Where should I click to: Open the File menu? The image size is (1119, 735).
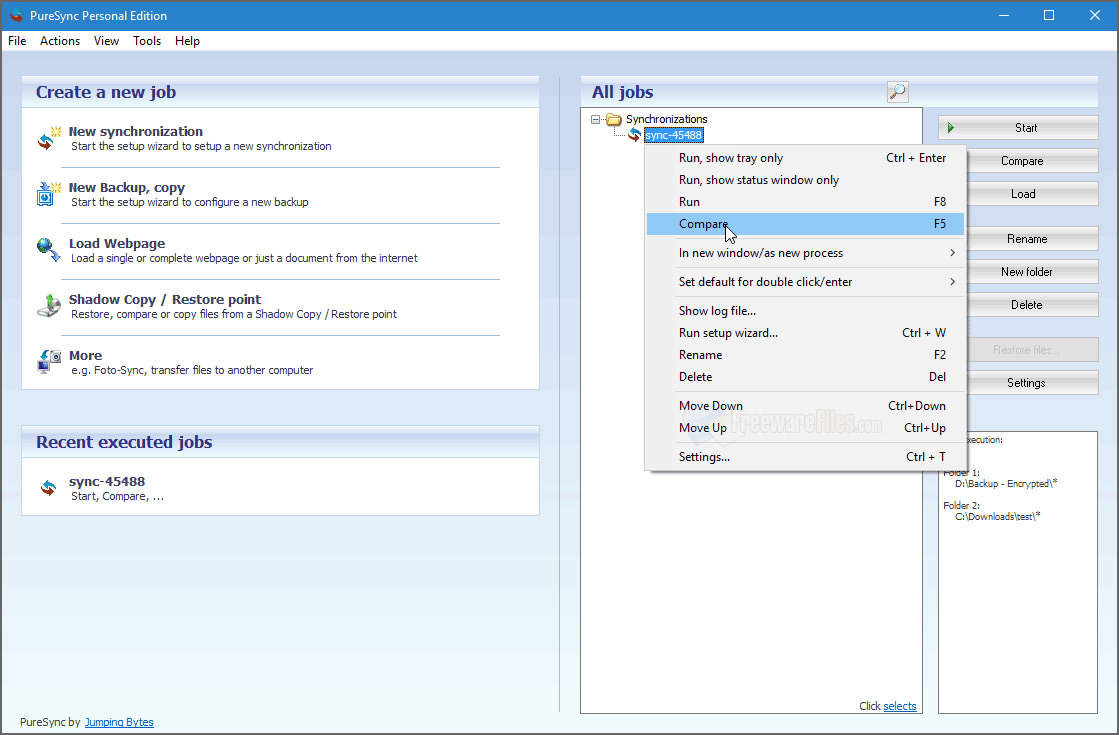point(17,41)
